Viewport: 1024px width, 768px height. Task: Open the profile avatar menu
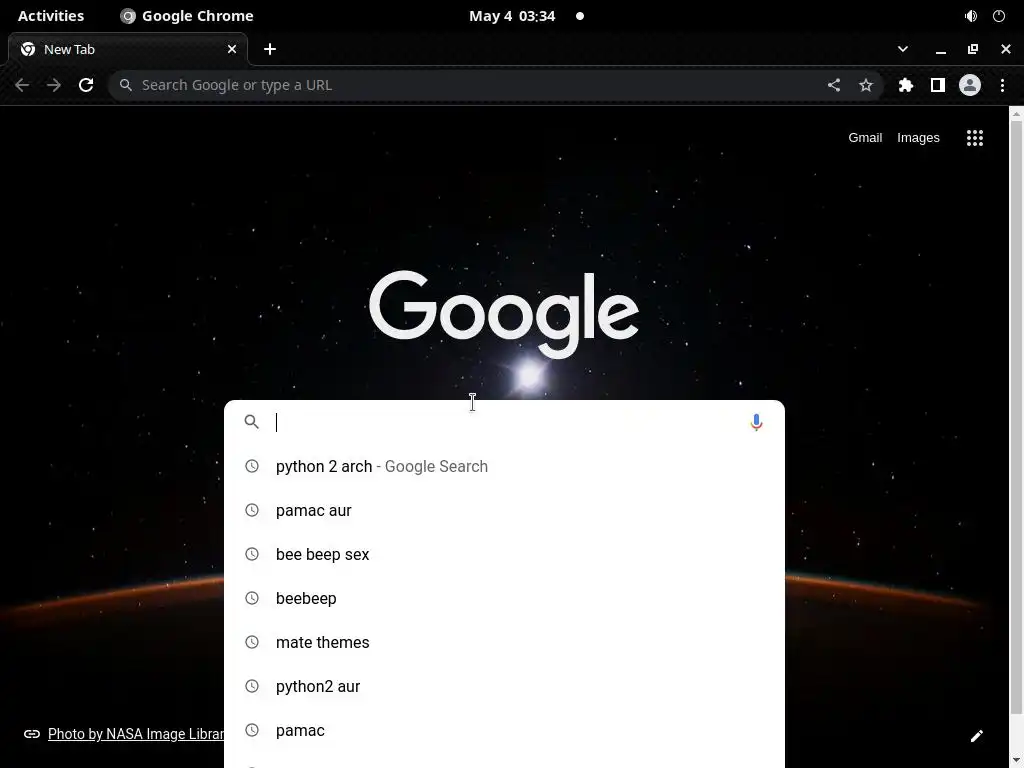(970, 85)
